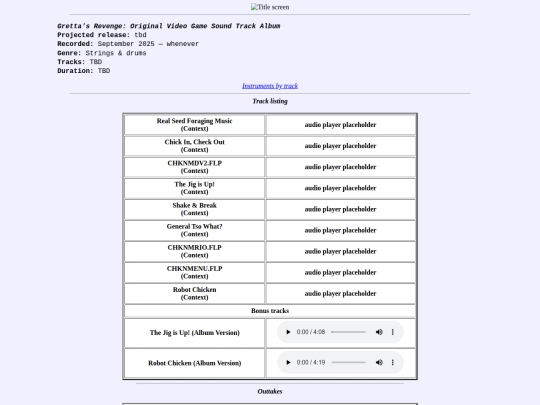Viewport: 540px width, 405px height.
Task: Select CHKNMDV2.FLP track title
Action: pyautogui.click(x=195, y=163)
